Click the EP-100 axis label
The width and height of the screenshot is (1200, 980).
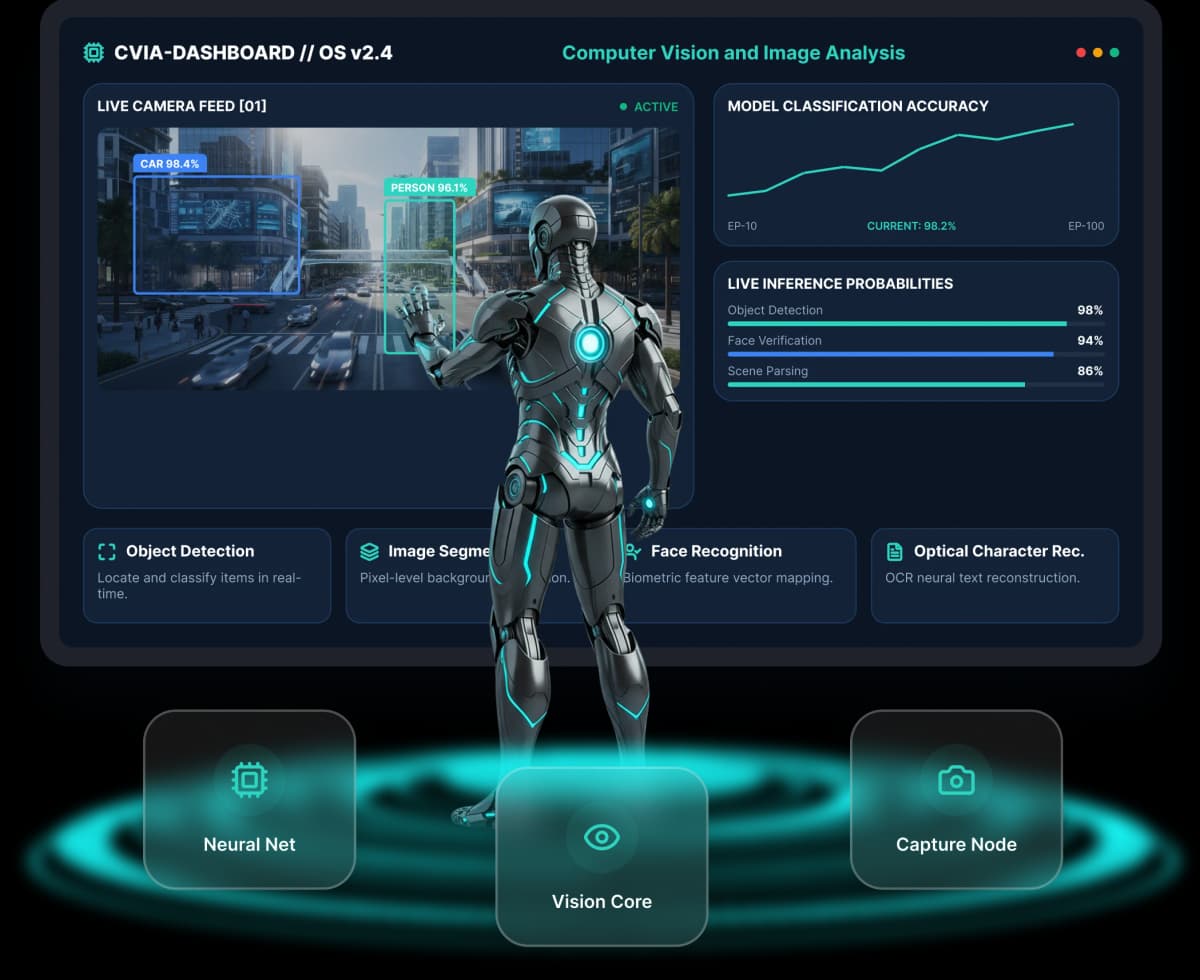pos(1086,226)
